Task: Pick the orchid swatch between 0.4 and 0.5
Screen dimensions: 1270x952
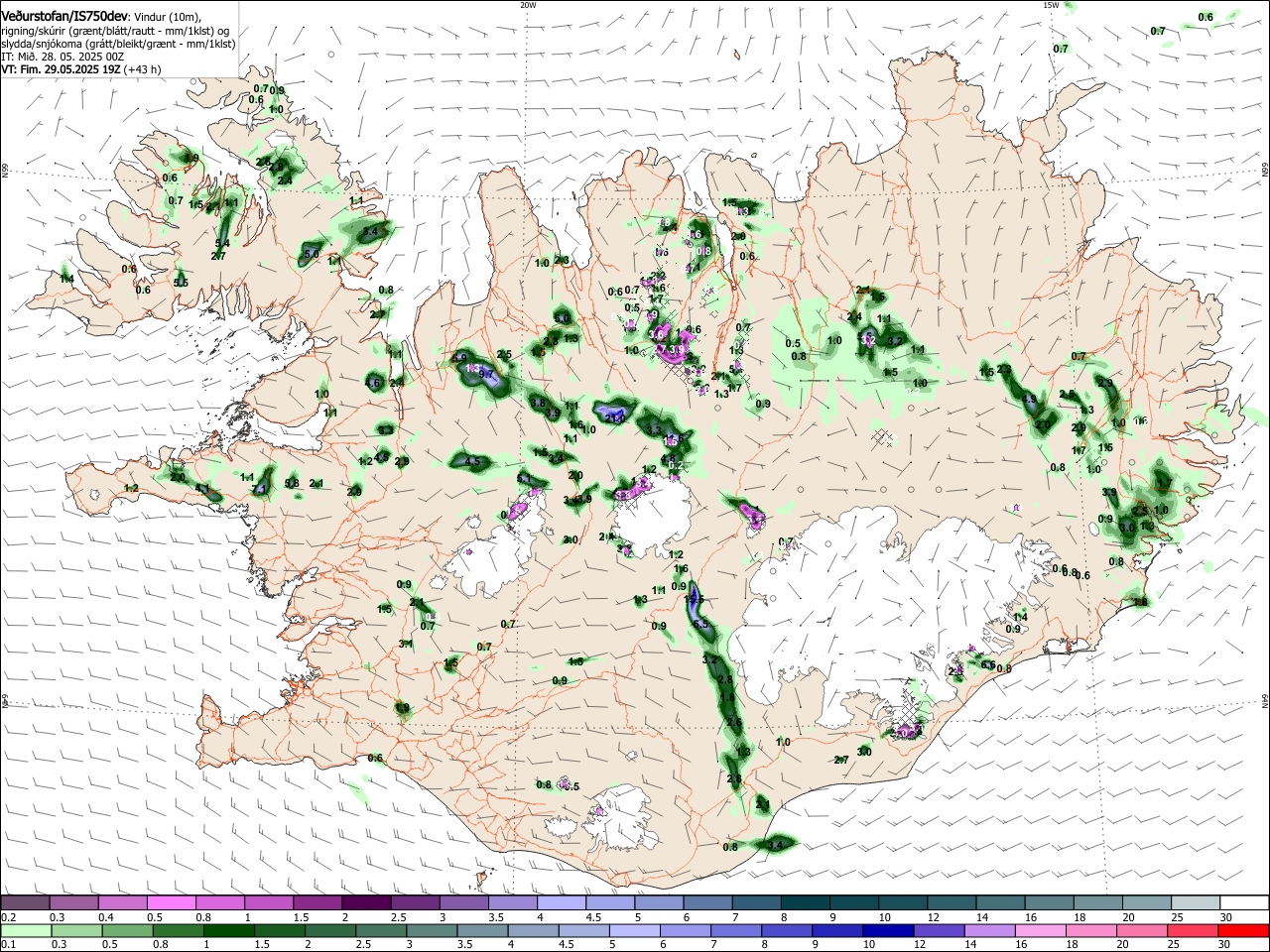Action: click(x=122, y=903)
